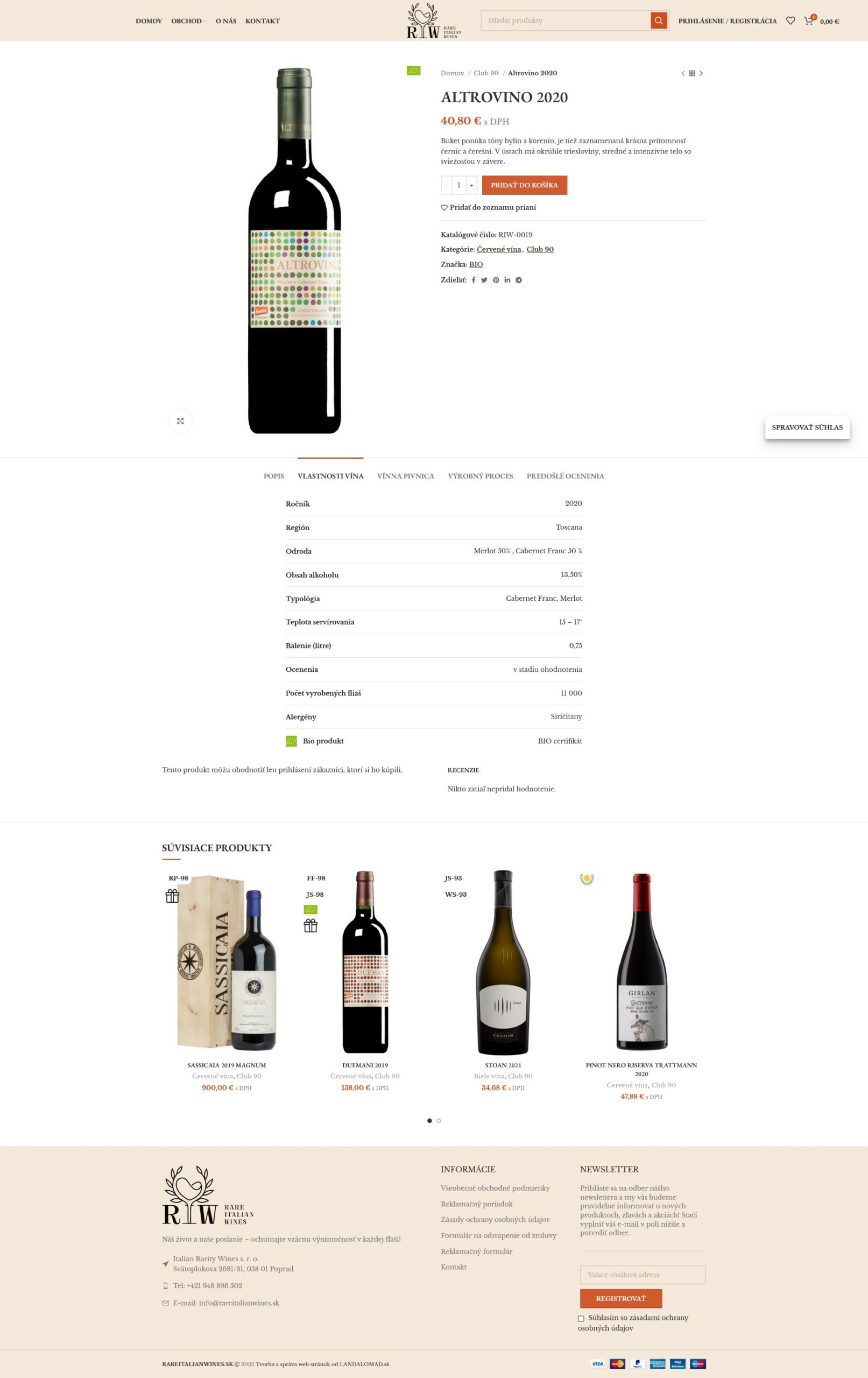868x1378 pixels.
Task: Focus the newsletter email address field
Action: tap(643, 1275)
